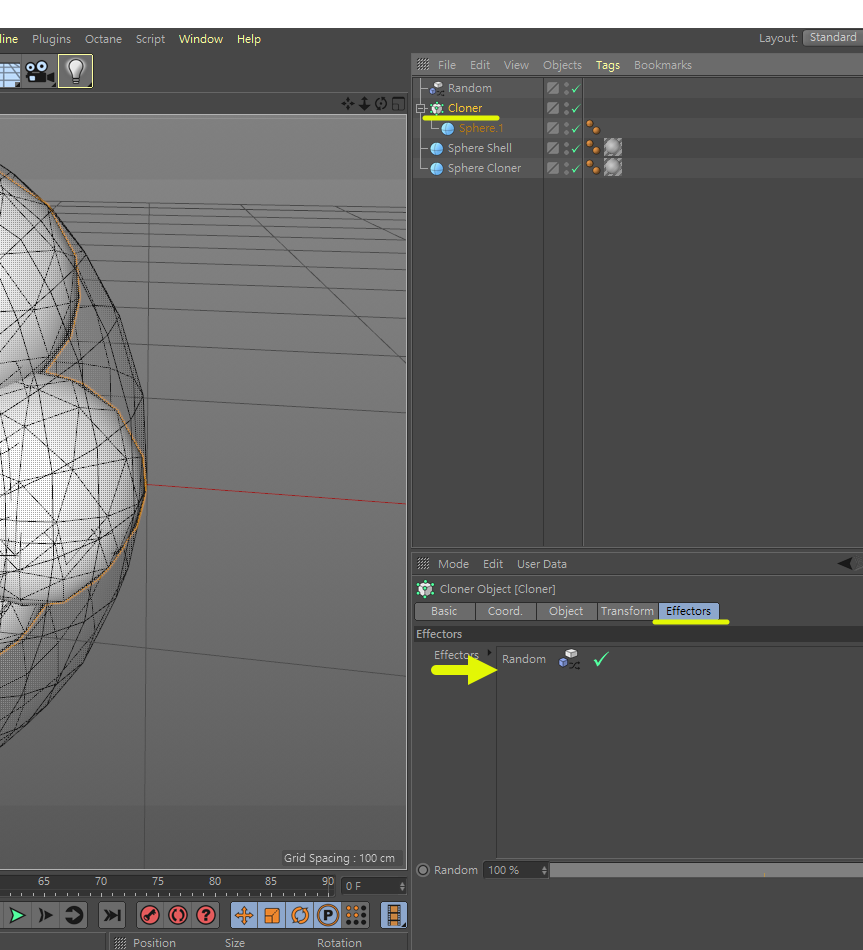The width and height of the screenshot is (863, 950).
Task: Toggle Rotation key recording
Action: pos(300,915)
